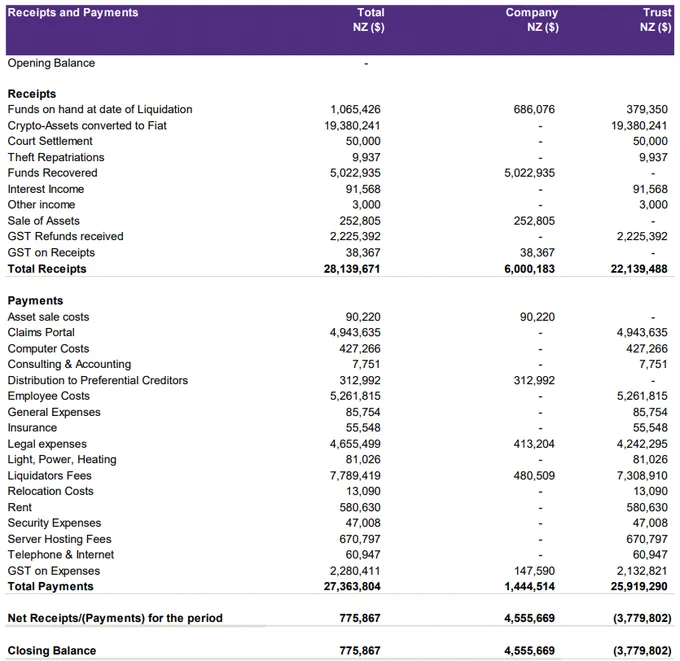Click 'Consulting & Accounting' row label

tap(69, 364)
